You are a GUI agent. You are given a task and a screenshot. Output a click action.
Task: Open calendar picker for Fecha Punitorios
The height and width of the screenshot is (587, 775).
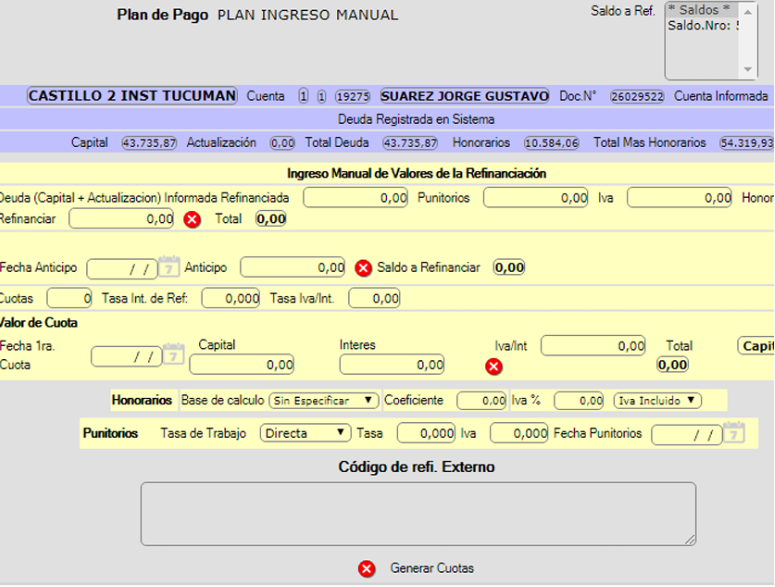click(x=734, y=434)
